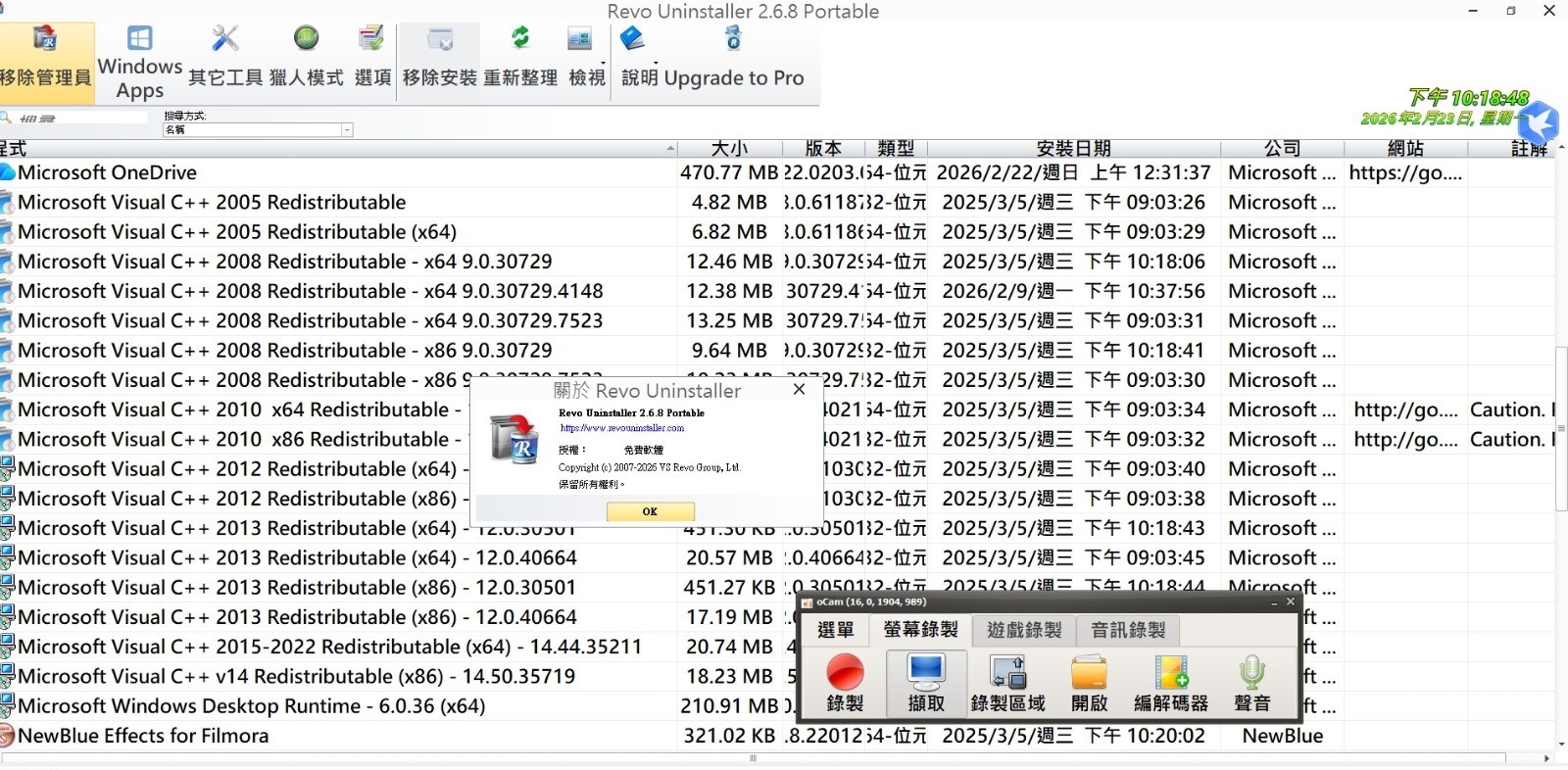Image resolution: width=1568 pixels, height=770 pixels.
Task: Click the NewBlue Effects for Filmora icon
Action: (8, 736)
